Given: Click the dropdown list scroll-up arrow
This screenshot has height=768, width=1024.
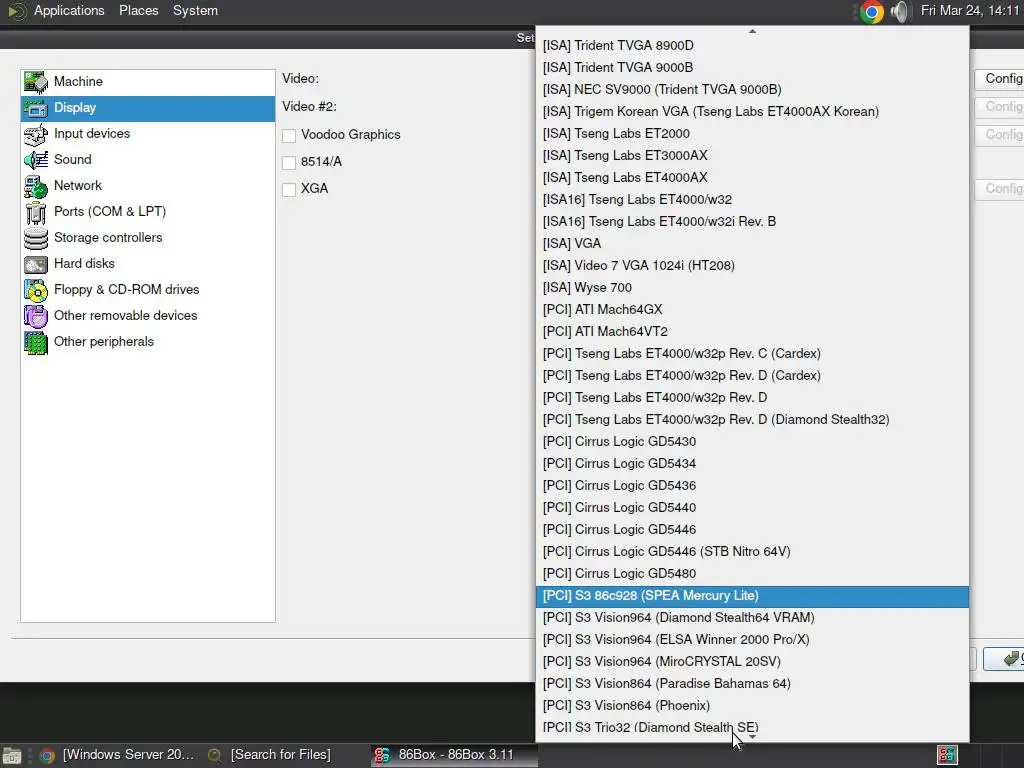Looking at the screenshot, I should point(752,31).
